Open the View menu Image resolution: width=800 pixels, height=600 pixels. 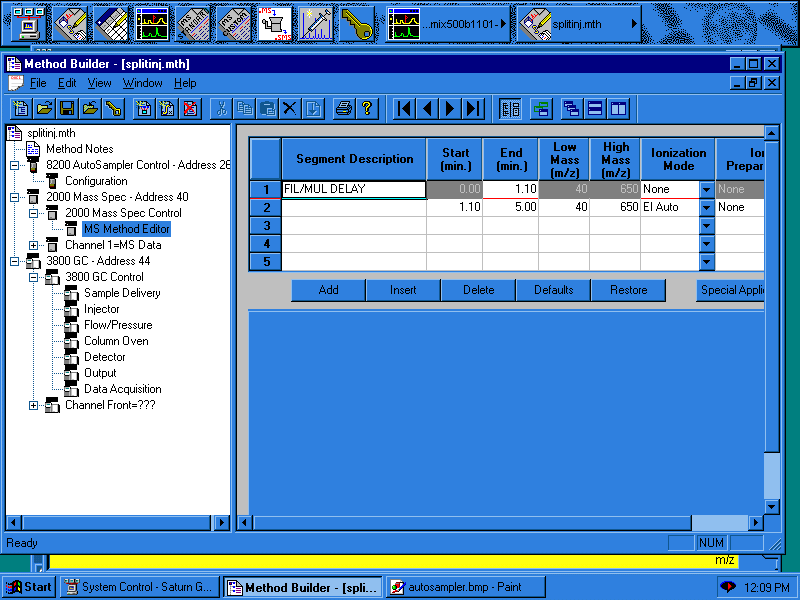[x=99, y=83]
